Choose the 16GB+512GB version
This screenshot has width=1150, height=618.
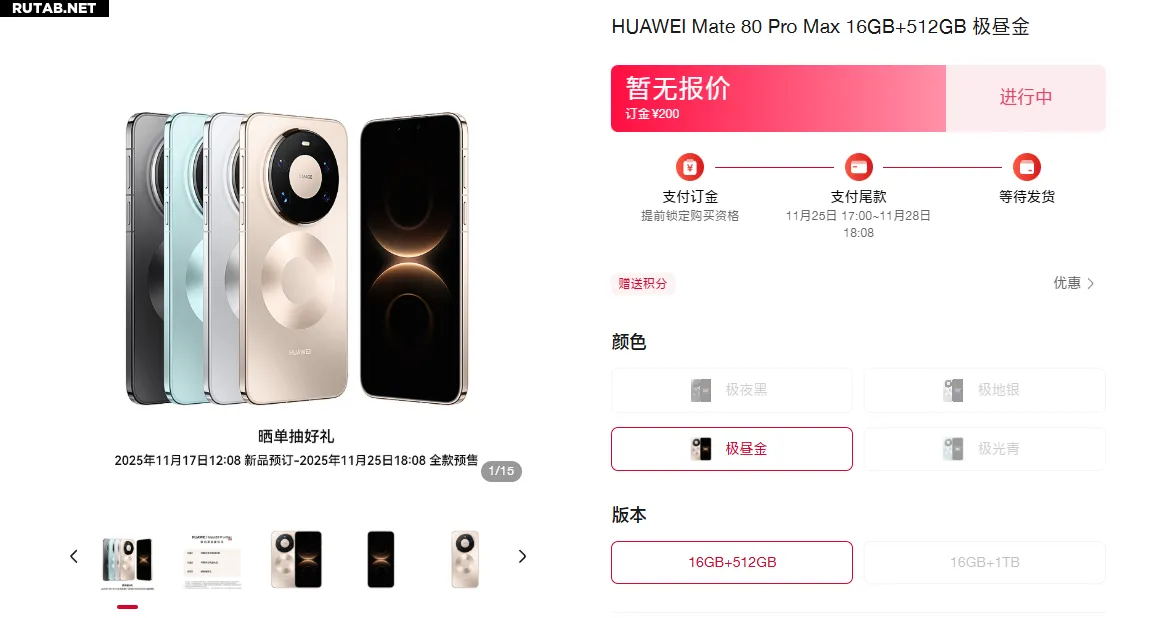pyautogui.click(x=732, y=562)
